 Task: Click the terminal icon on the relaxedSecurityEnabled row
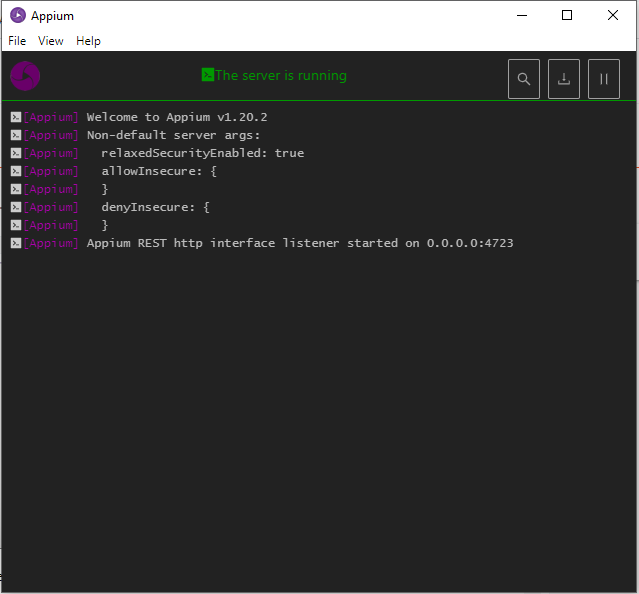[x=16, y=153]
